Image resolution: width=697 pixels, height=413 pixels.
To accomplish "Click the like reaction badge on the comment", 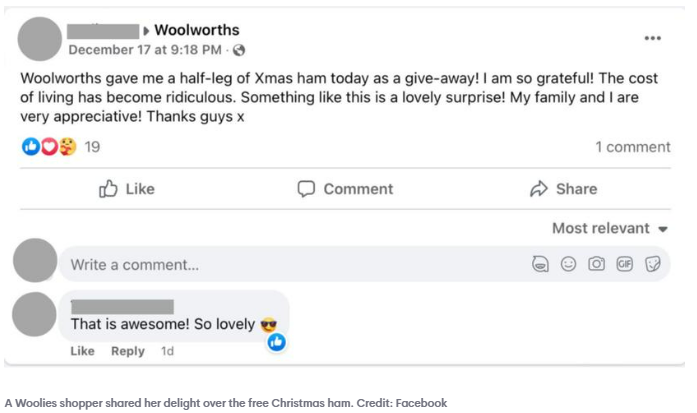I will 276,342.
